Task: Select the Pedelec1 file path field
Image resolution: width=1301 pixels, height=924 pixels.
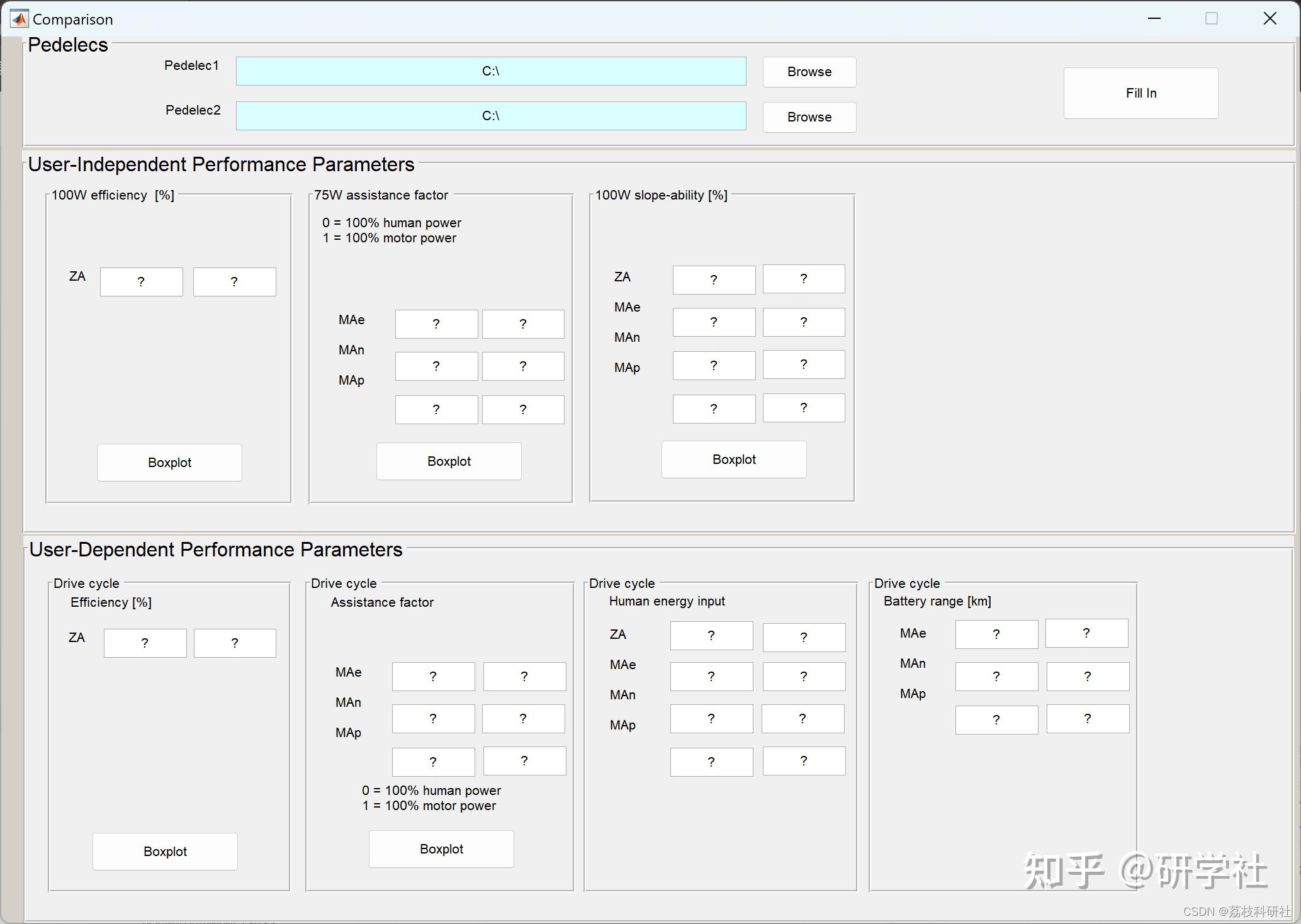Action: tap(490, 71)
